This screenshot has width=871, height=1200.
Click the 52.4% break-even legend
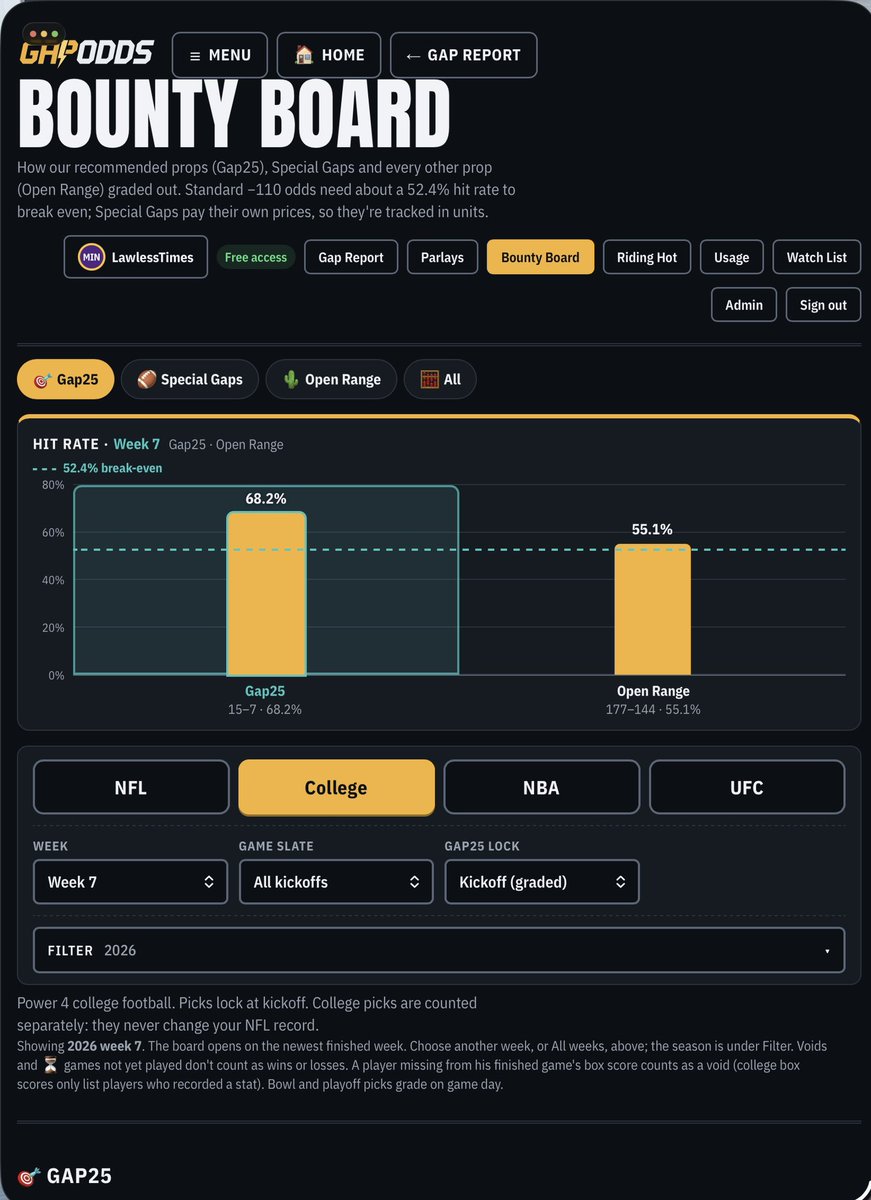pos(98,468)
